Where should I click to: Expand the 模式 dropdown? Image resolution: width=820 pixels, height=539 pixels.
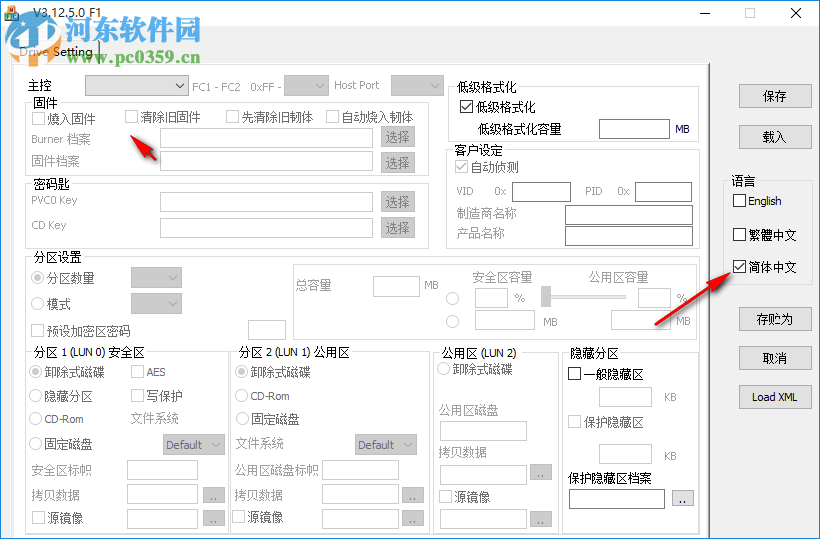(156, 303)
